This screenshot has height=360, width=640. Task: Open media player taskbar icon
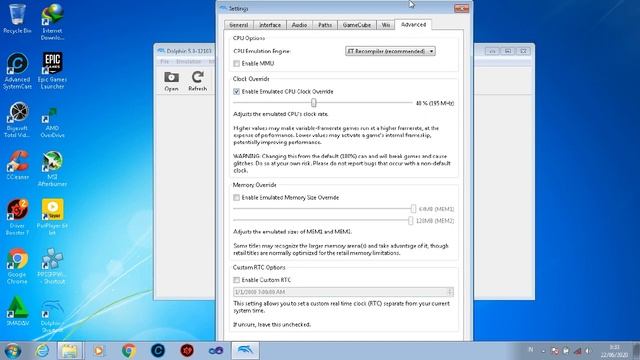pyautogui.click(x=99, y=351)
